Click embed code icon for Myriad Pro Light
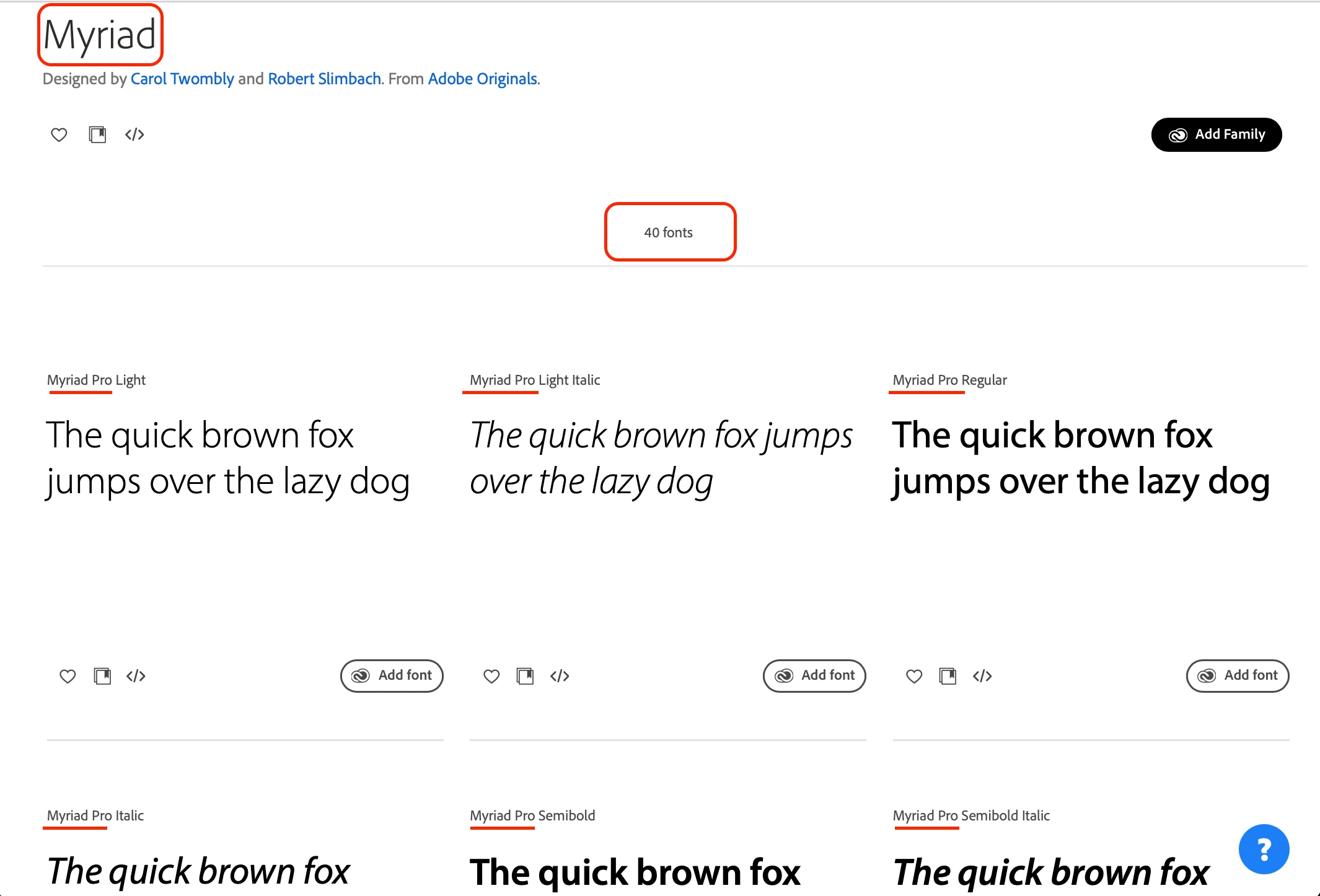This screenshot has width=1320, height=896. 136,676
